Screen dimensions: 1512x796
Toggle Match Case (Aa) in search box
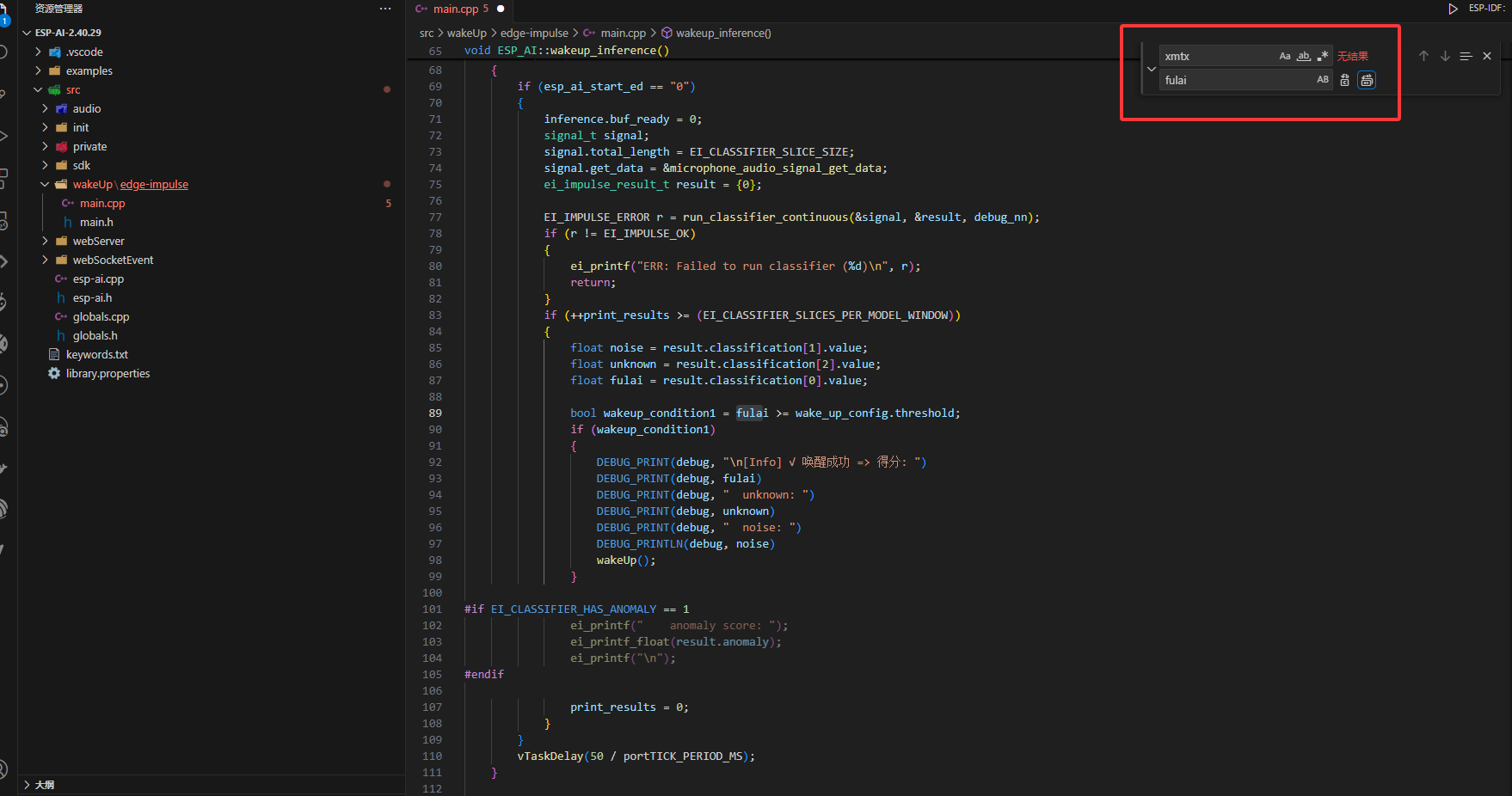[1285, 56]
